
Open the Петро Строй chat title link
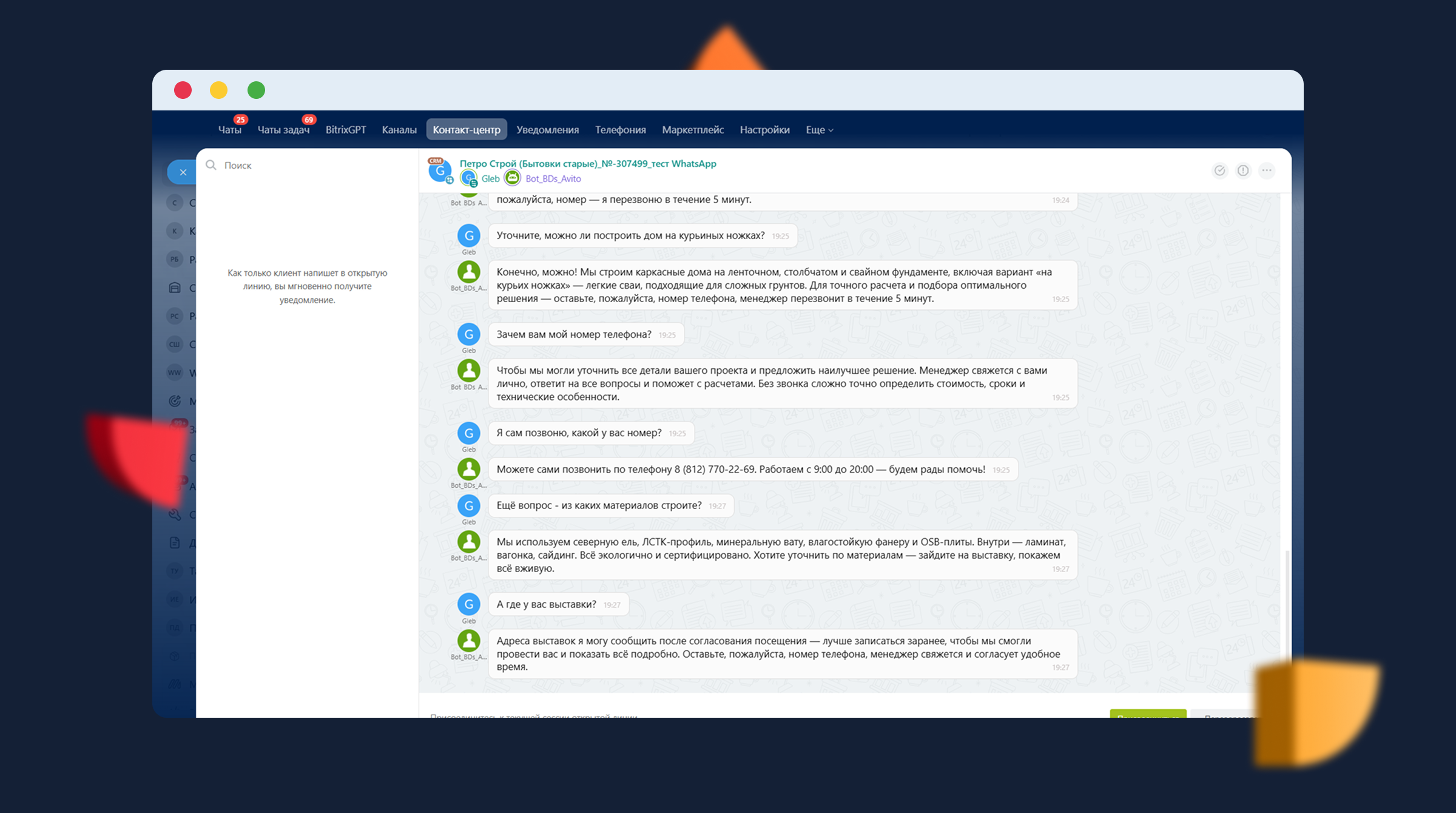tap(587, 163)
